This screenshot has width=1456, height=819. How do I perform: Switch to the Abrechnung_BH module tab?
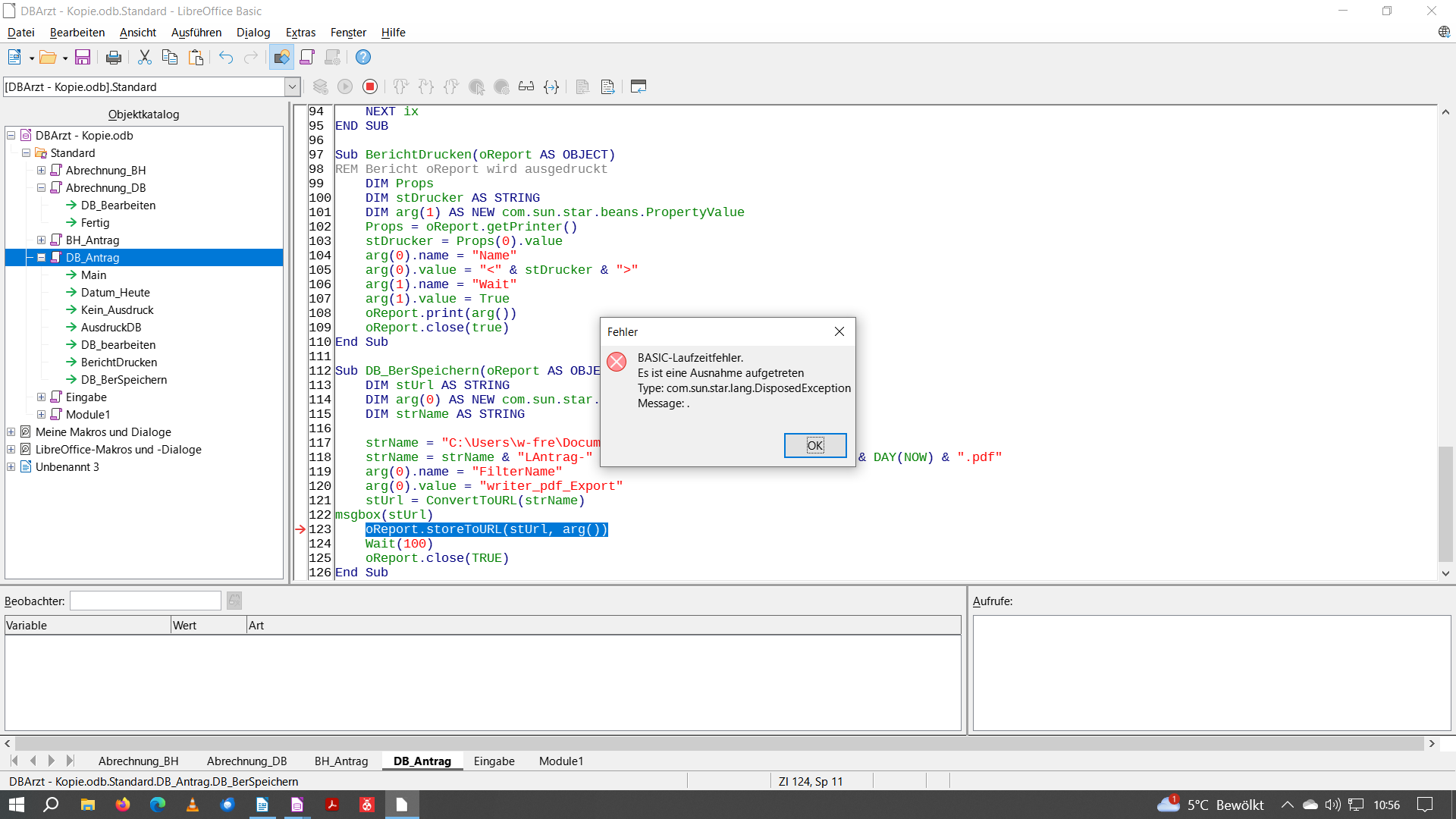pos(139,761)
